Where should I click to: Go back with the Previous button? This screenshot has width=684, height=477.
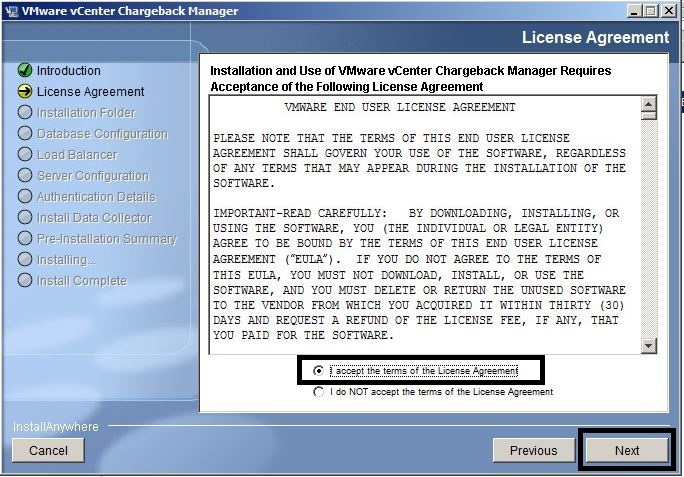pos(533,450)
